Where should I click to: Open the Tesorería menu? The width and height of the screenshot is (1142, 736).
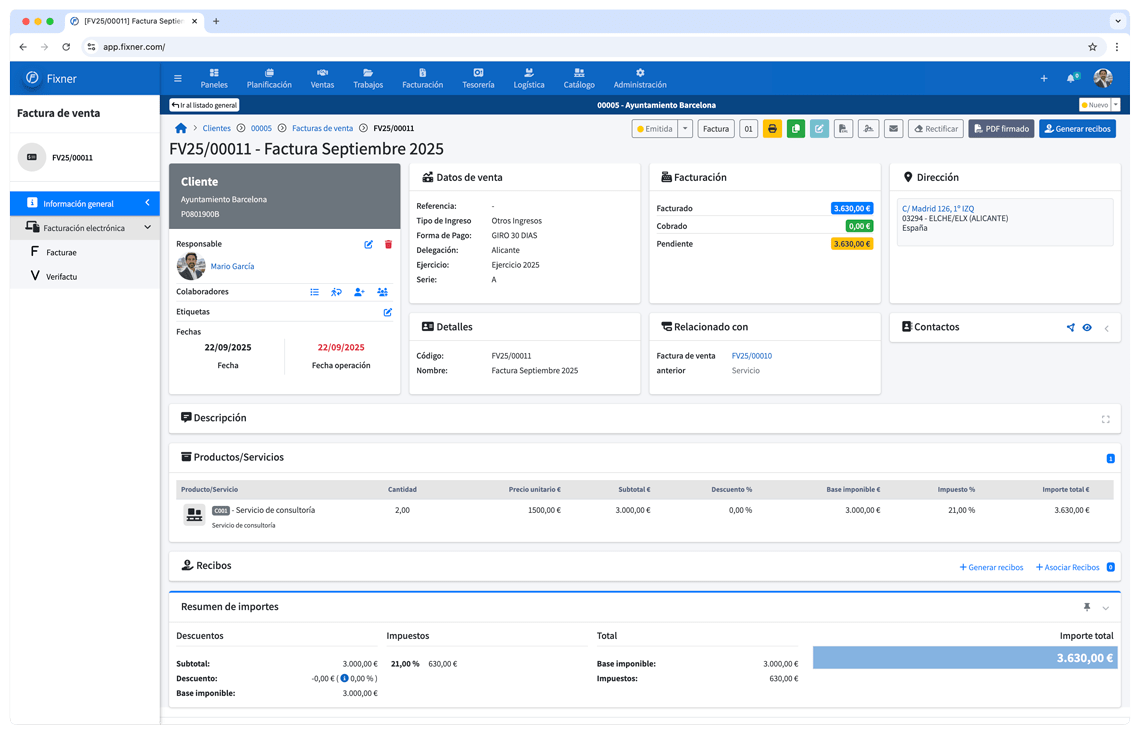pos(478,78)
